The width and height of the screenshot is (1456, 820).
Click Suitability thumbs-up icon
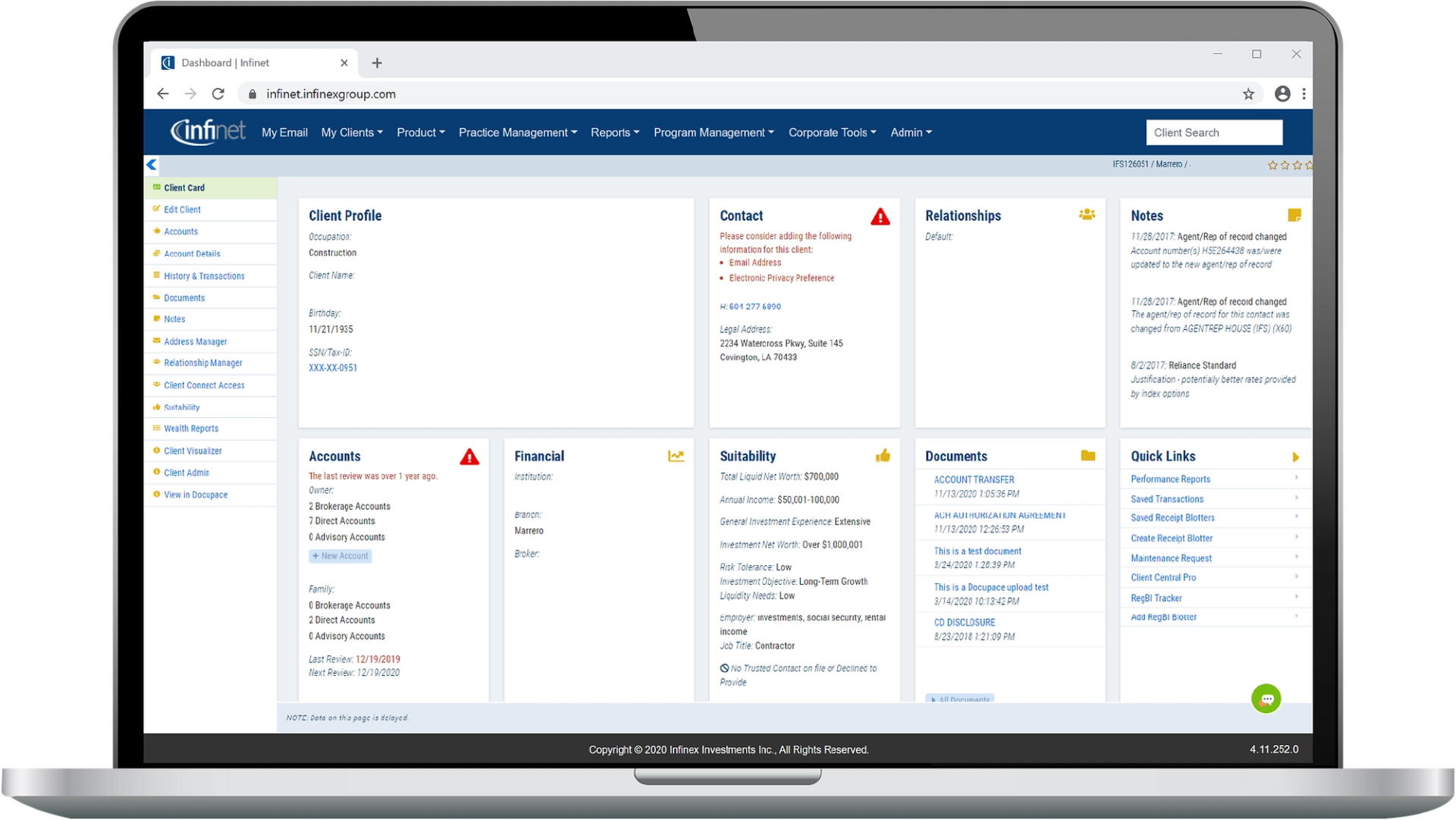[883, 455]
